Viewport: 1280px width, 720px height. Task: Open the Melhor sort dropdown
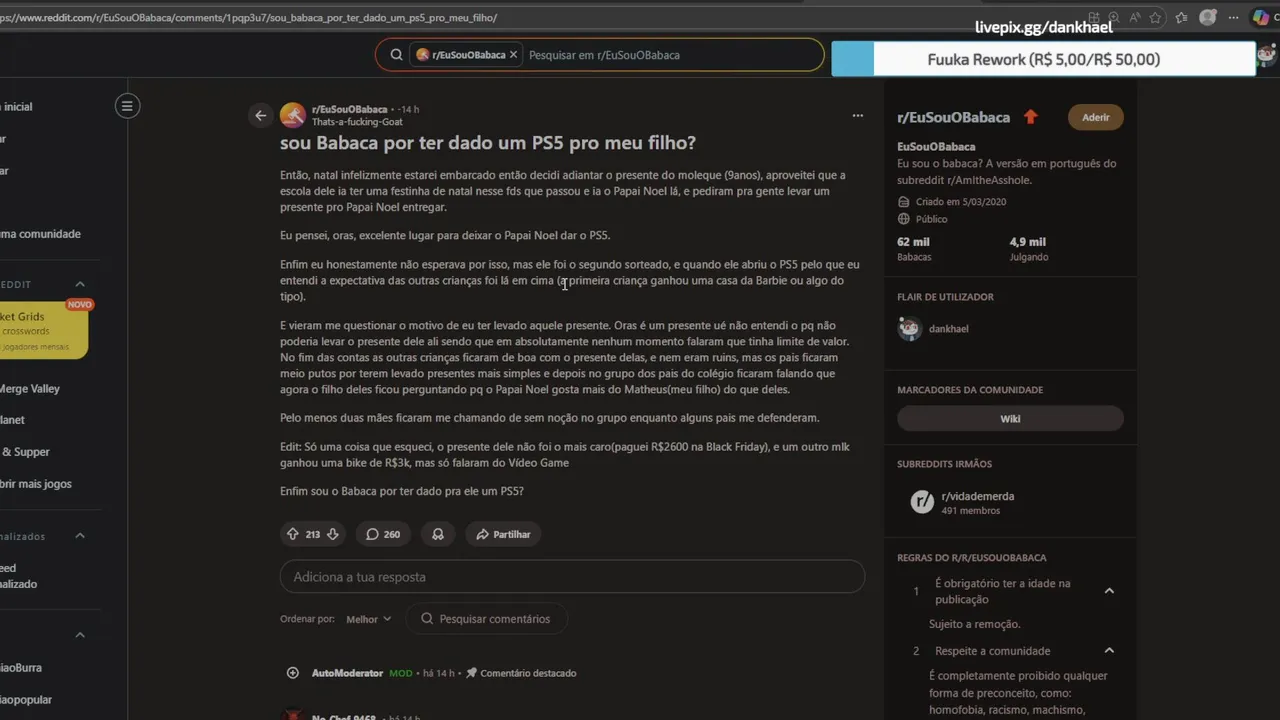point(368,619)
